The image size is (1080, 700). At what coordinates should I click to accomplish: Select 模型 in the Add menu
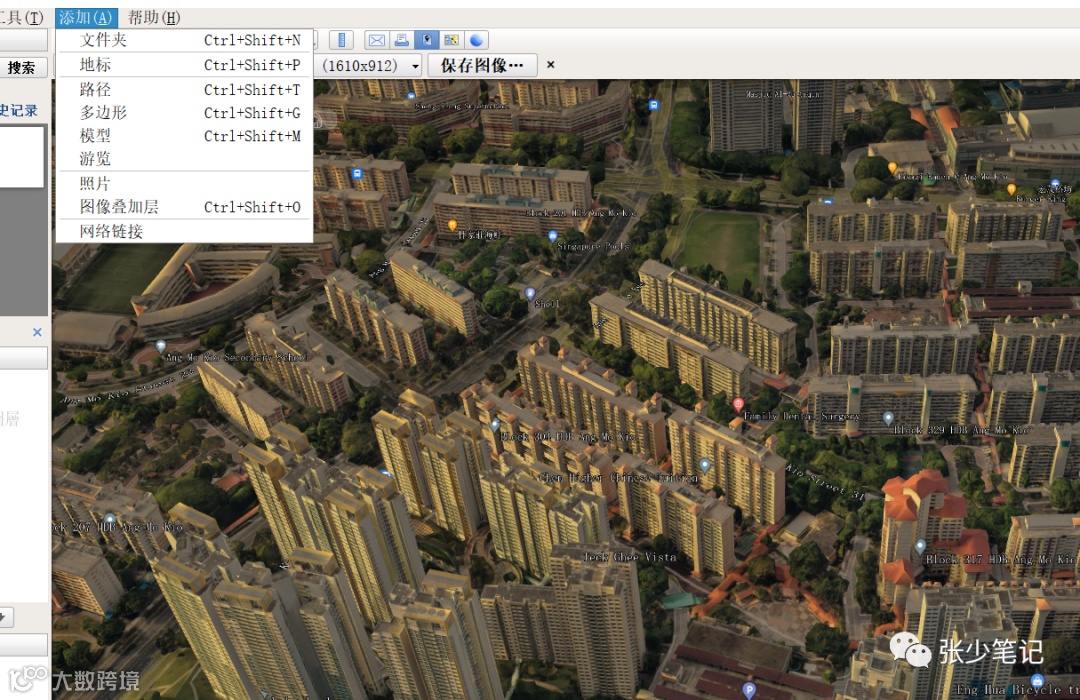(x=185, y=136)
